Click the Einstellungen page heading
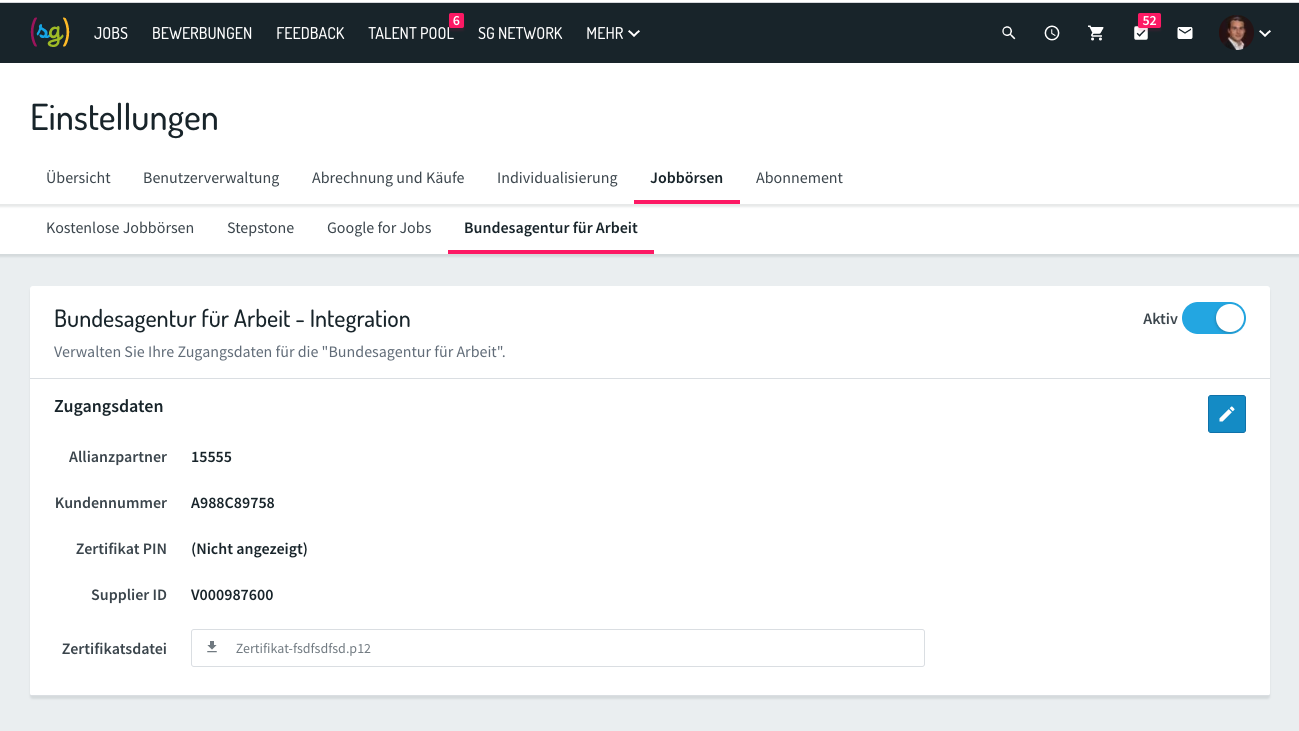This screenshot has height=731, width=1299. (124, 118)
